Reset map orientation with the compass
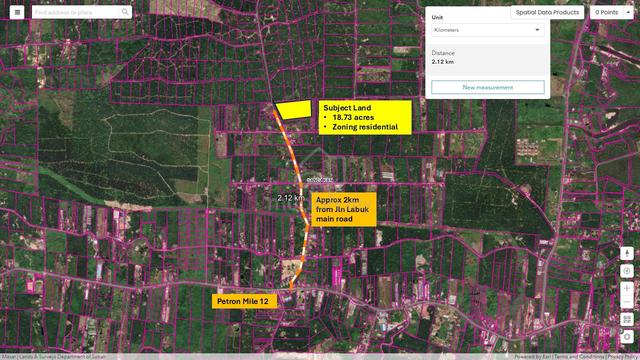Screen dimensions: 640x360 point(627,253)
